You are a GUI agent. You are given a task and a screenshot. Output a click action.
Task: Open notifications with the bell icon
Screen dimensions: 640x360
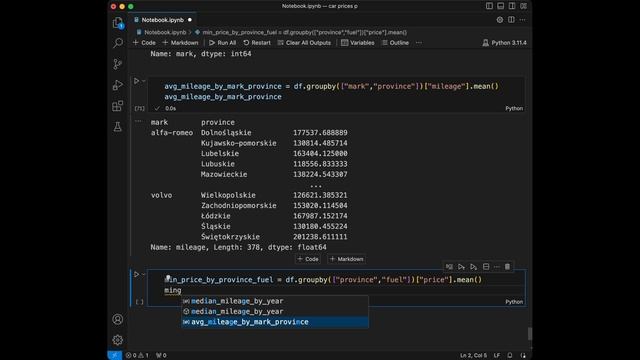coord(510,355)
